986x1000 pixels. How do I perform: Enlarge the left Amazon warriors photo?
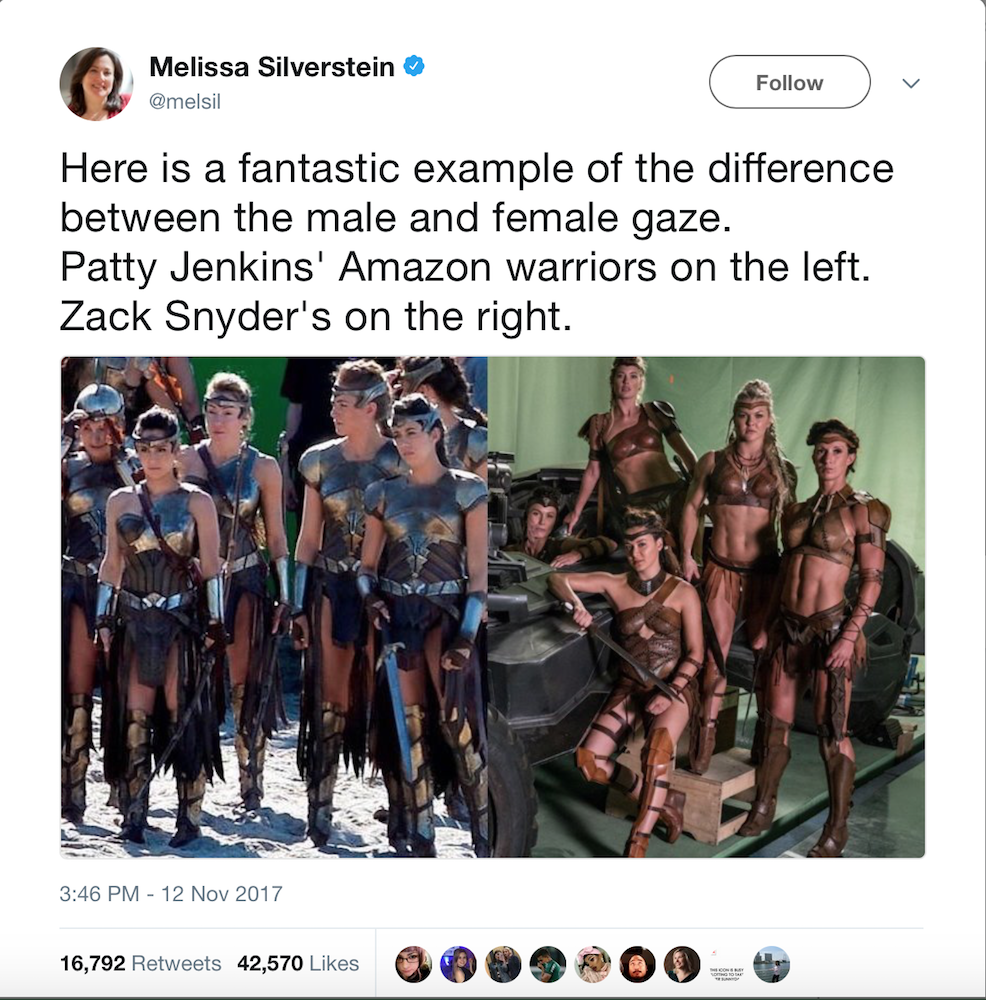point(274,607)
